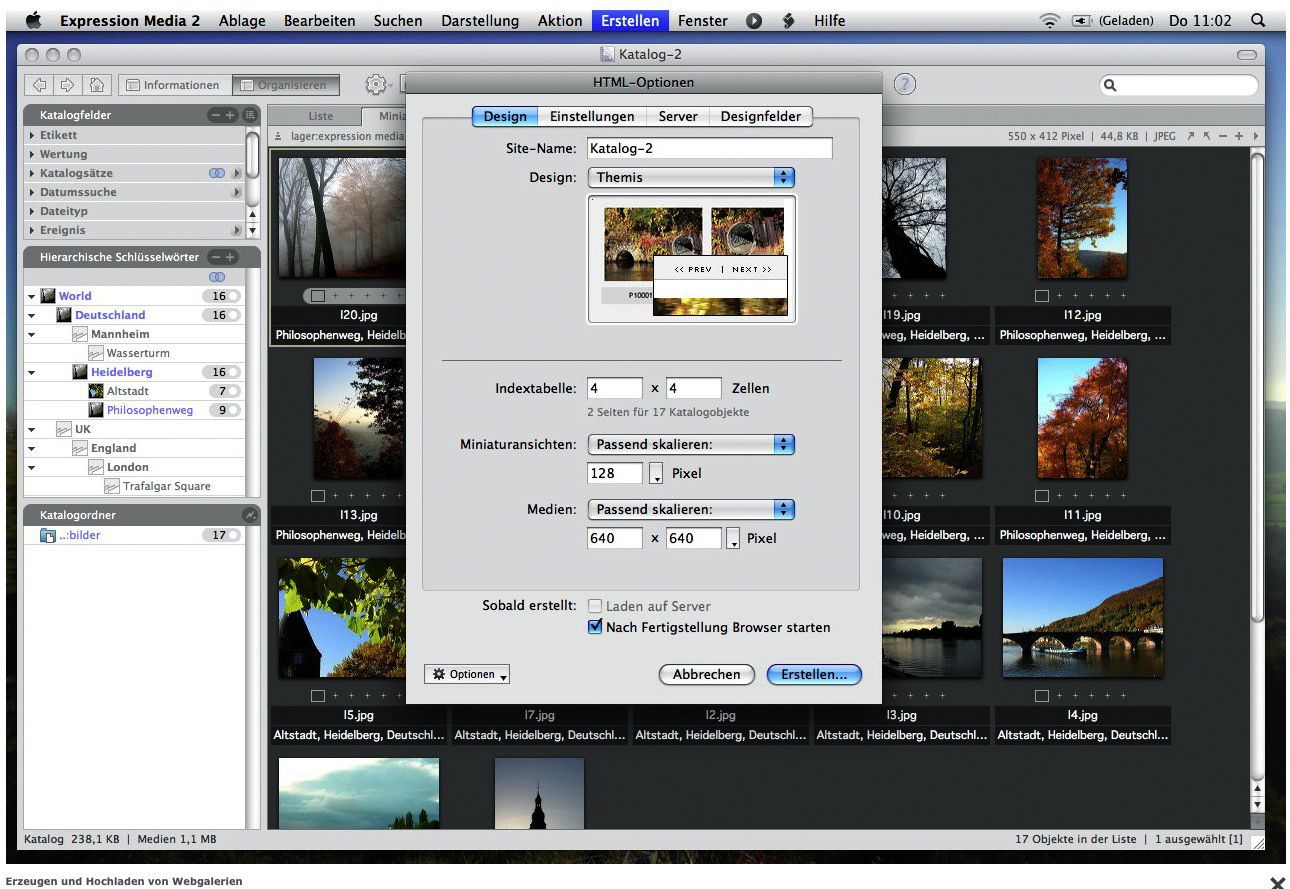
Task: Toggle the label checkbox under I5.jpg thumbnail
Action: click(318, 696)
